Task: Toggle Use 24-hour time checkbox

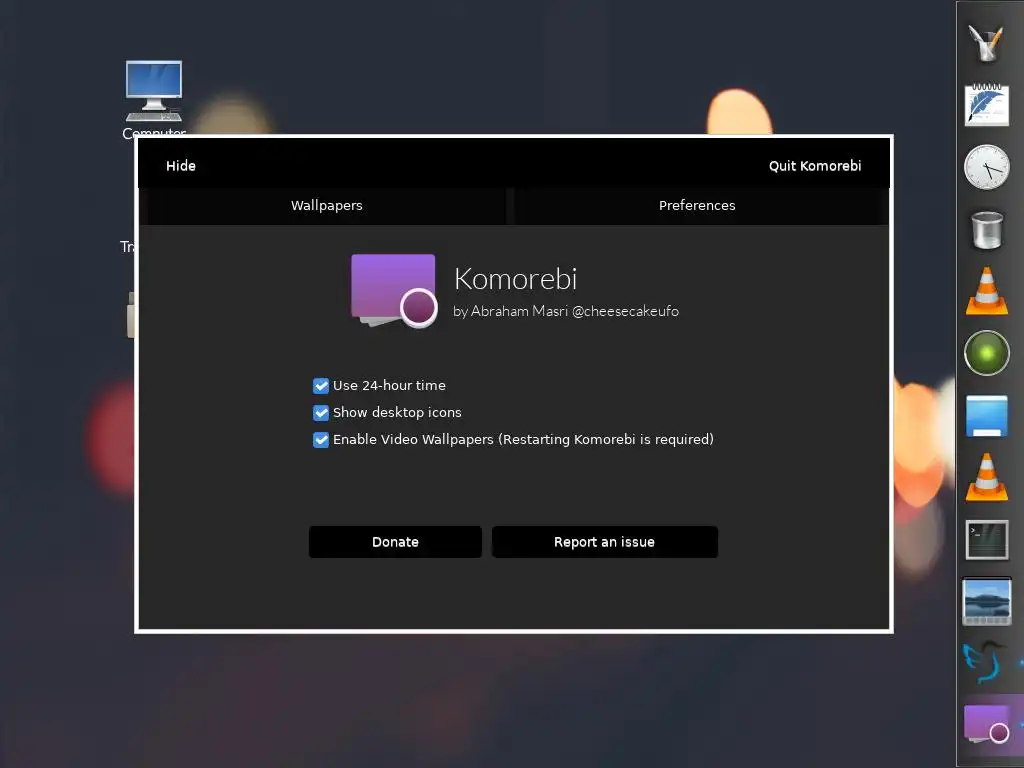Action: pyautogui.click(x=321, y=386)
